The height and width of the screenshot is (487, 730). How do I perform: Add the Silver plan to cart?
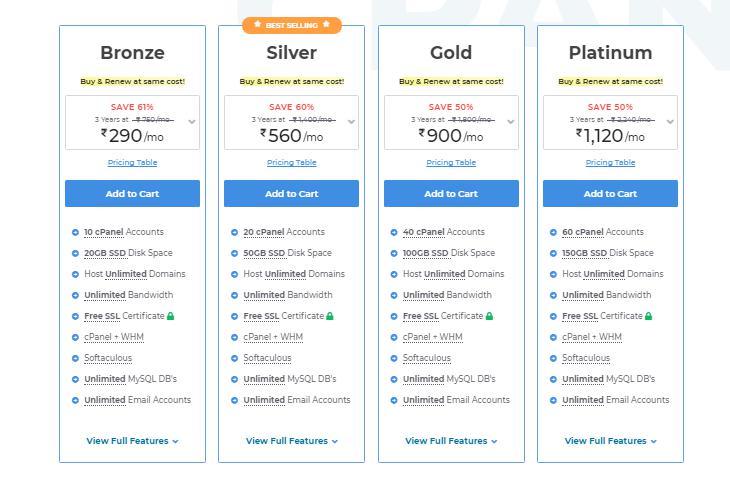click(x=292, y=194)
